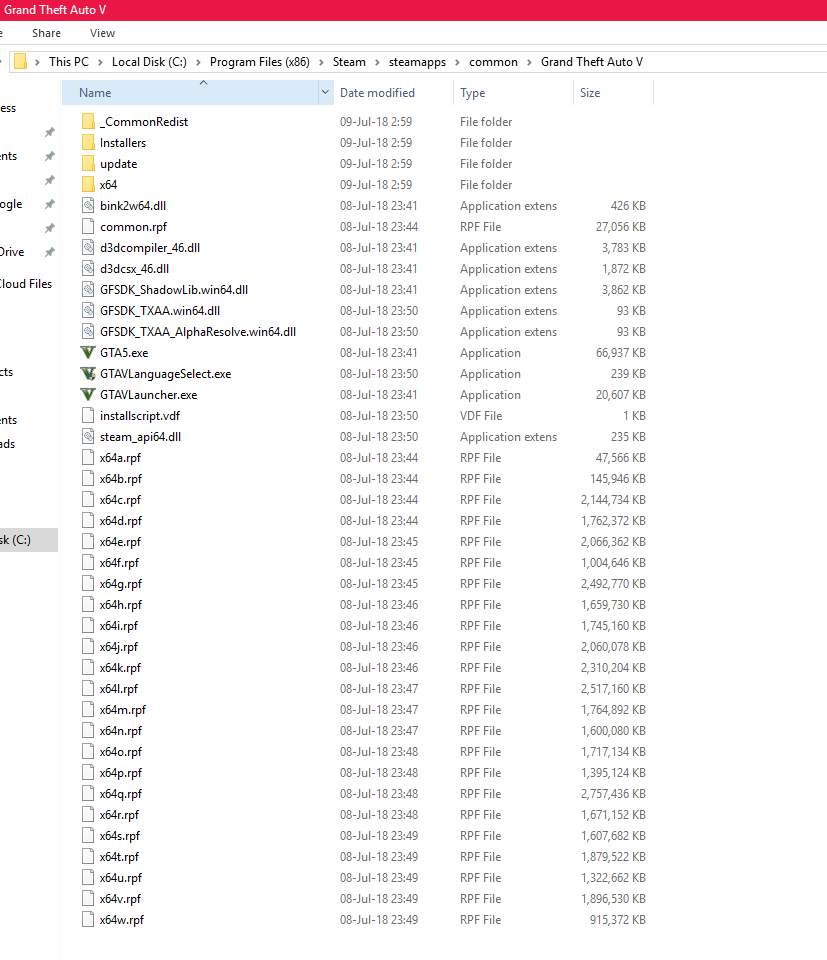
Task: Click the GFSDK_TXAA.win64.dll file icon
Action: point(88,311)
